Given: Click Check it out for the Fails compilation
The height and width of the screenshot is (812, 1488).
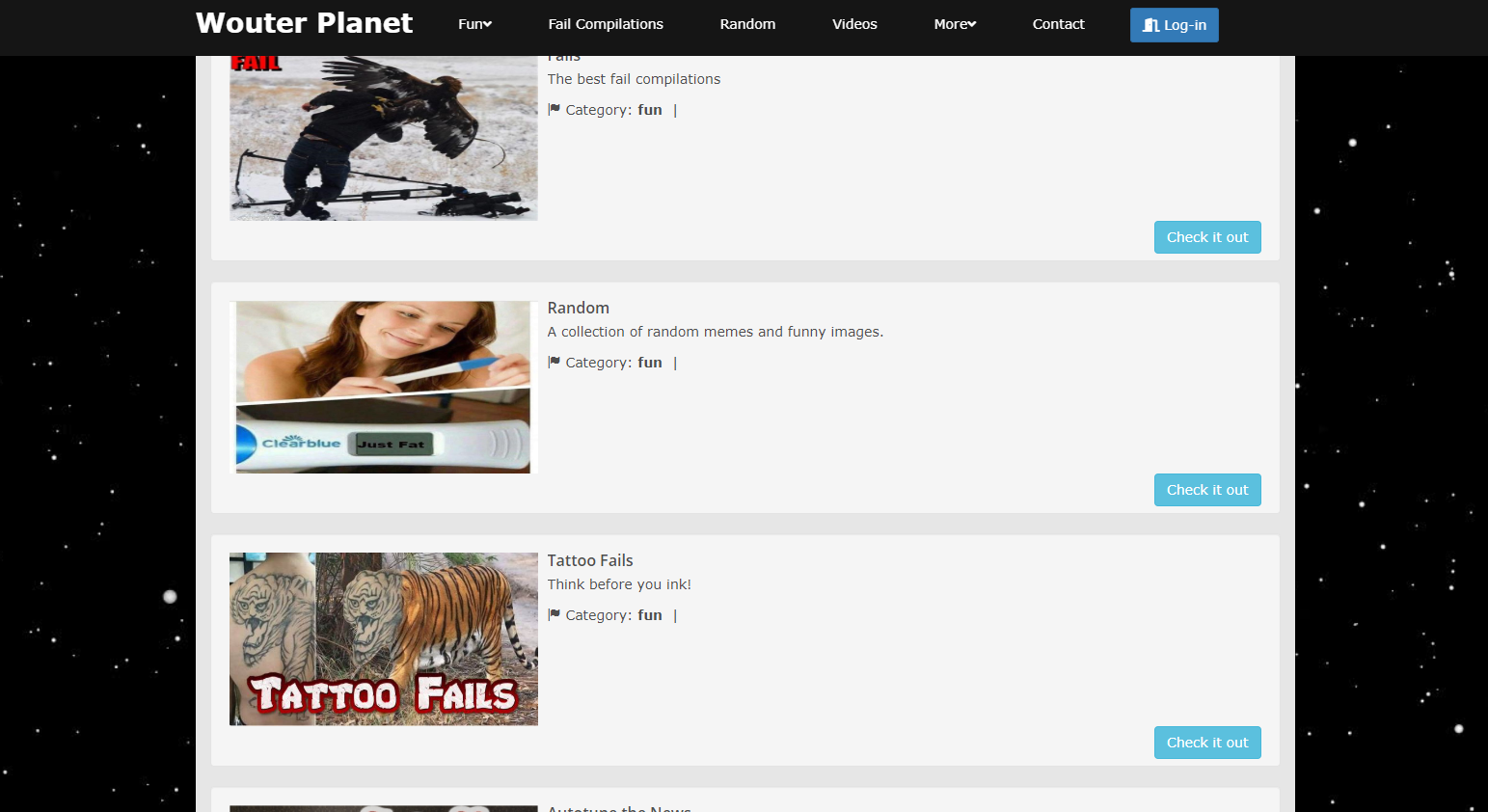Looking at the screenshot, I should (x=1206, y=236).
